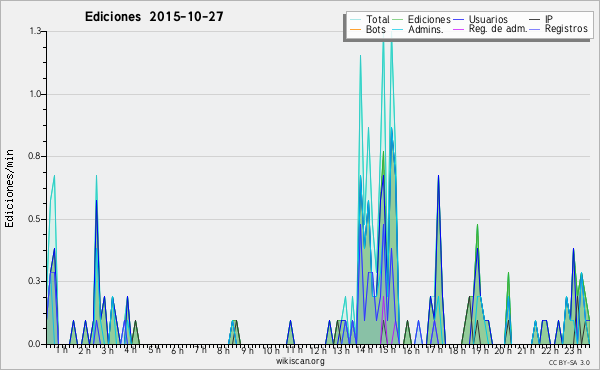Click the '23 h' x-axis label

tap(573, 350)
